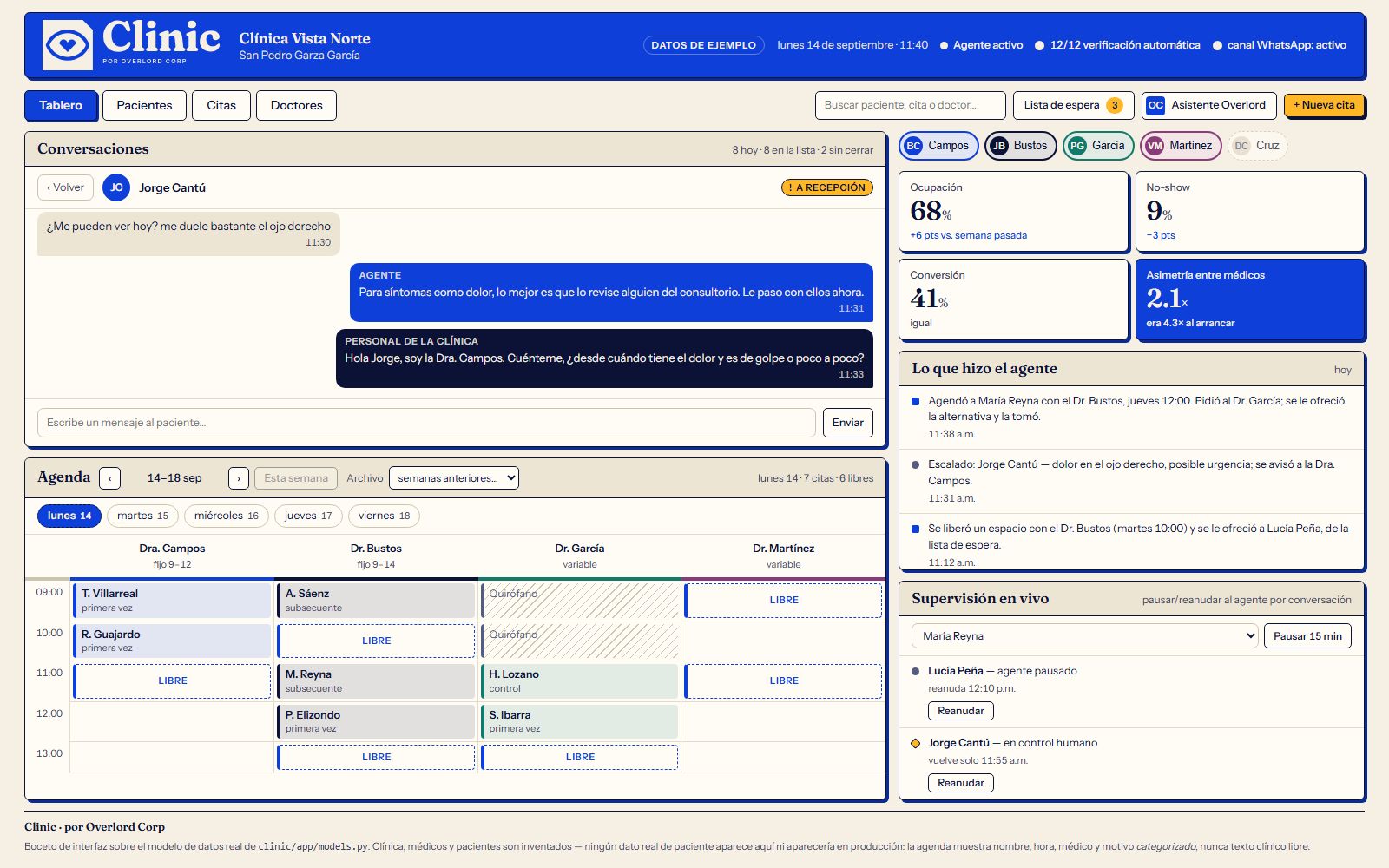Viewport: 1389px width, 868px height.
Task: Toggle Dr. Cruz doctor filter chip
Action: 1257,146
